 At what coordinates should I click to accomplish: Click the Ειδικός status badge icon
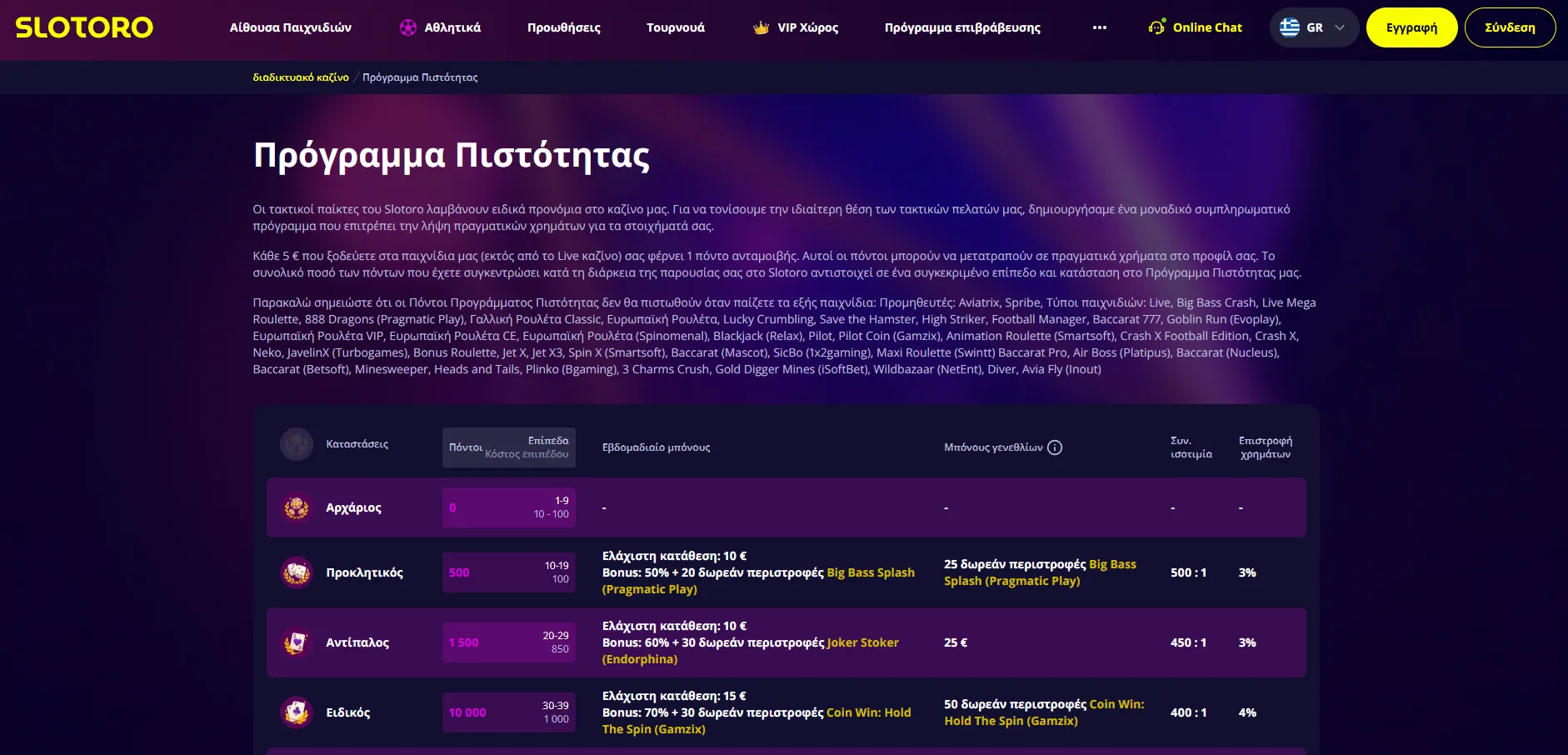click(x=297, y=712)
